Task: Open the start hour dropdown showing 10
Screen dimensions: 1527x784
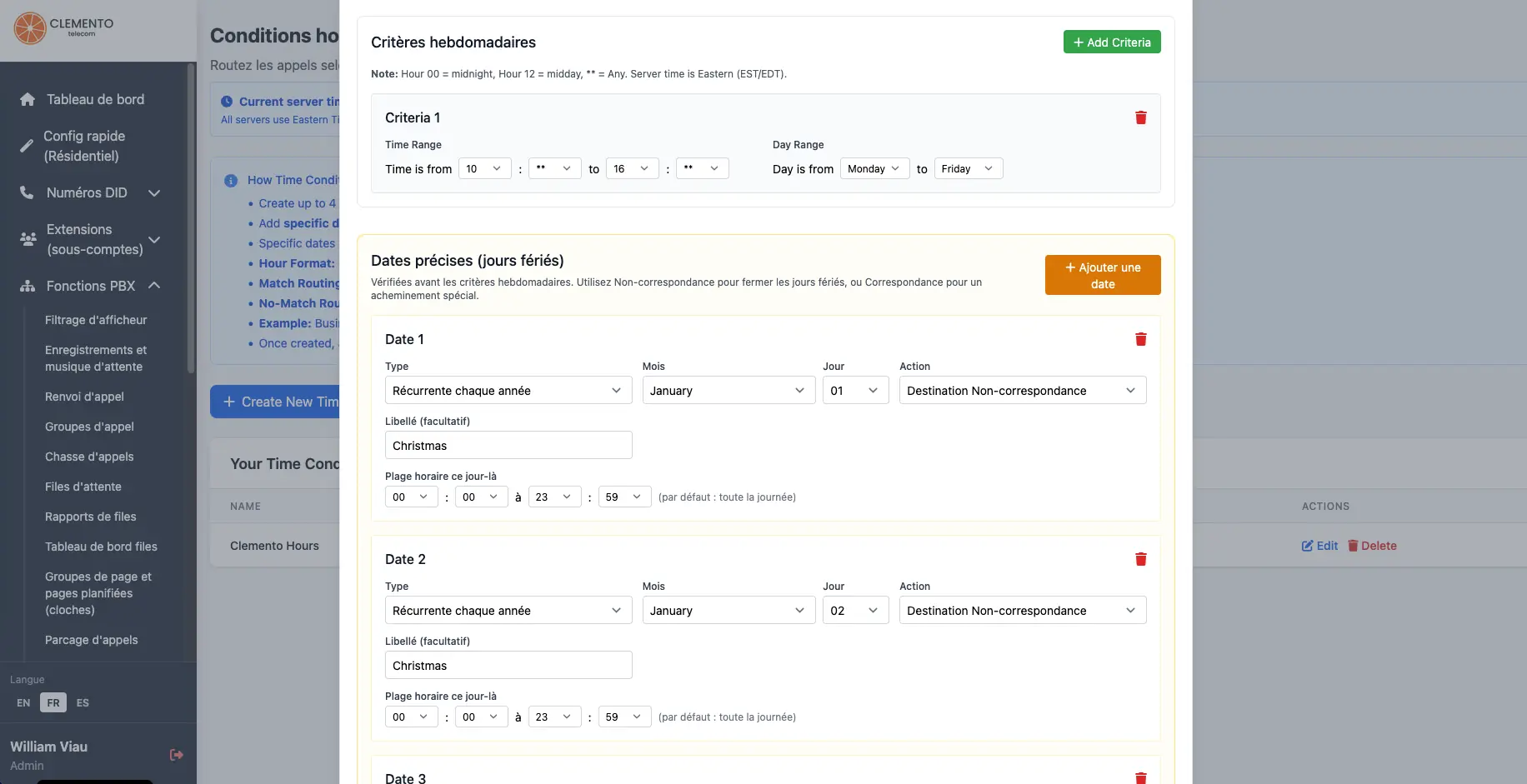Action: coord(485,168)
